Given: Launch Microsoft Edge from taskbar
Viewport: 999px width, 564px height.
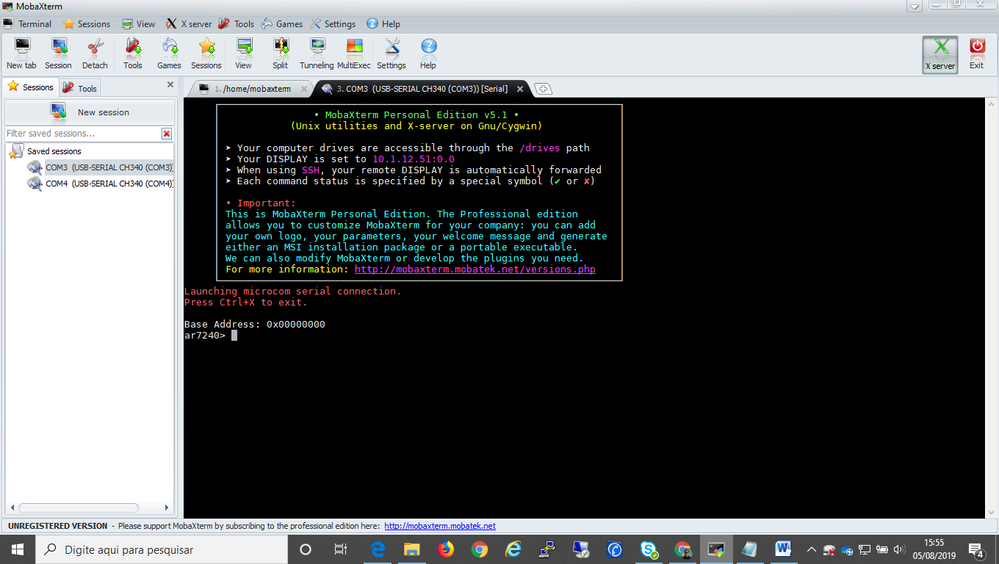Looking at the screenshot, I should (378, 549).
